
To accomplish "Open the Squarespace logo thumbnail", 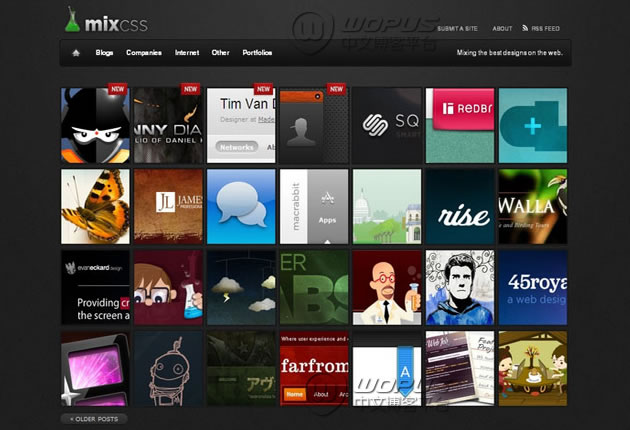I will click(386, 124).
